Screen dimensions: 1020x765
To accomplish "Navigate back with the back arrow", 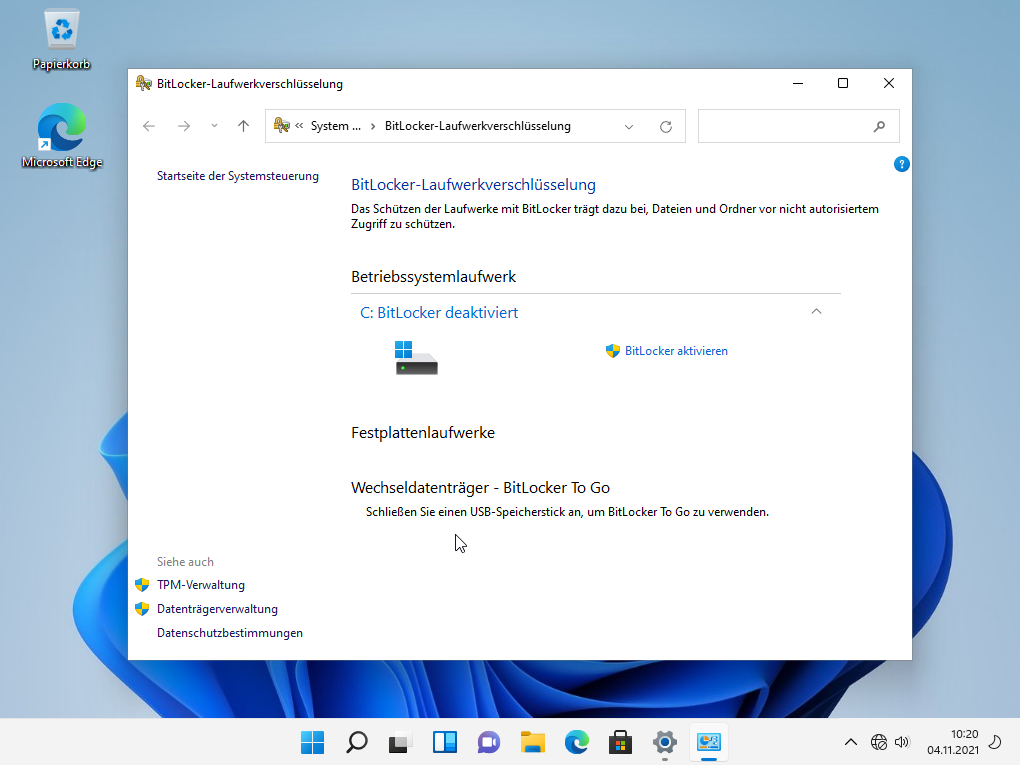I will [x=149, y=126].
